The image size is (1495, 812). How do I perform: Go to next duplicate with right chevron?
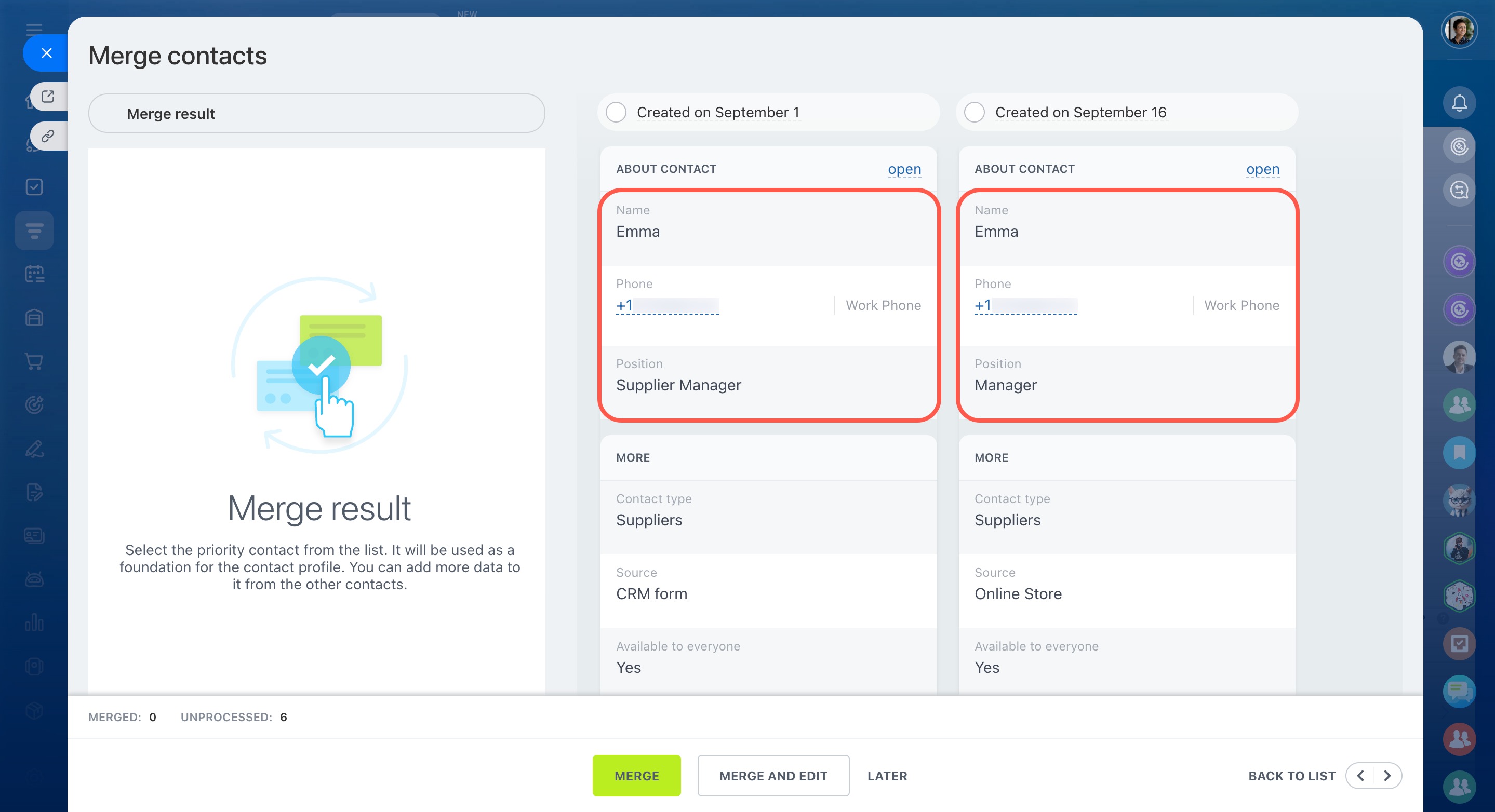pos(1387,776)
